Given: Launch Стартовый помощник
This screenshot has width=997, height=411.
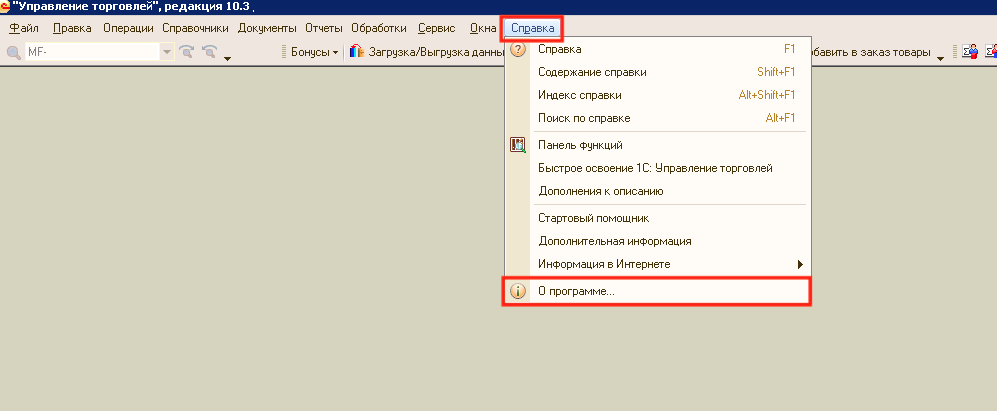Looking at the screenshot, I should [x=658, y=218].
